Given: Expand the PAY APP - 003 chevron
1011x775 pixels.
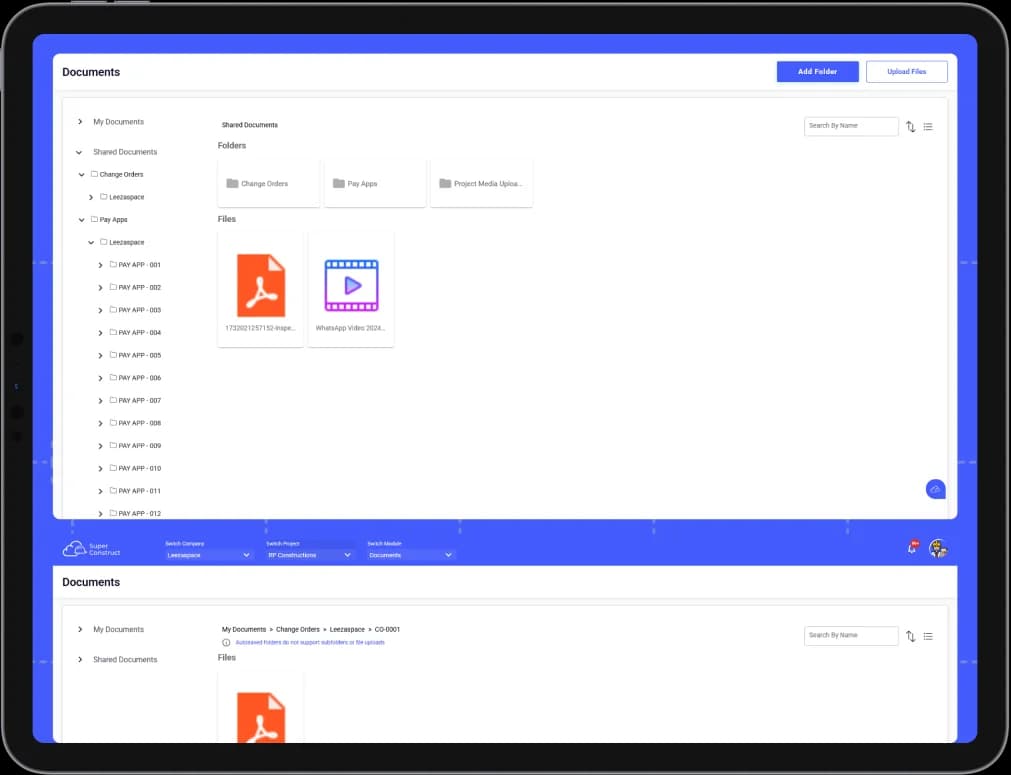Looking at the screenshot, I should (100, 310).
